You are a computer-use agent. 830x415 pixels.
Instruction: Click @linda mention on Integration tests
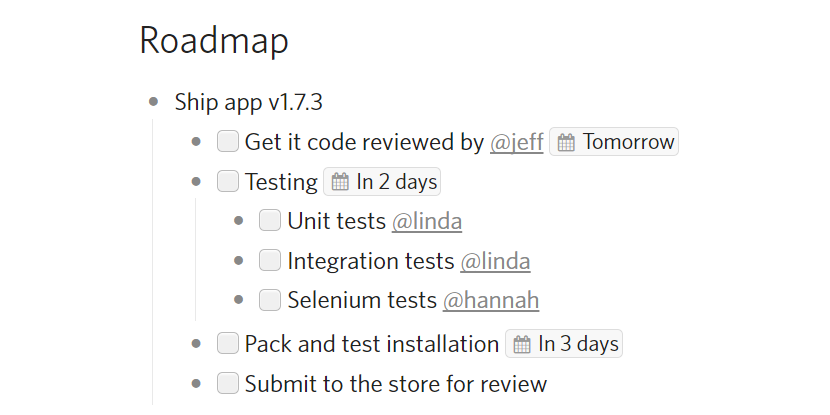pyautogui.click(x=495, y=261)
